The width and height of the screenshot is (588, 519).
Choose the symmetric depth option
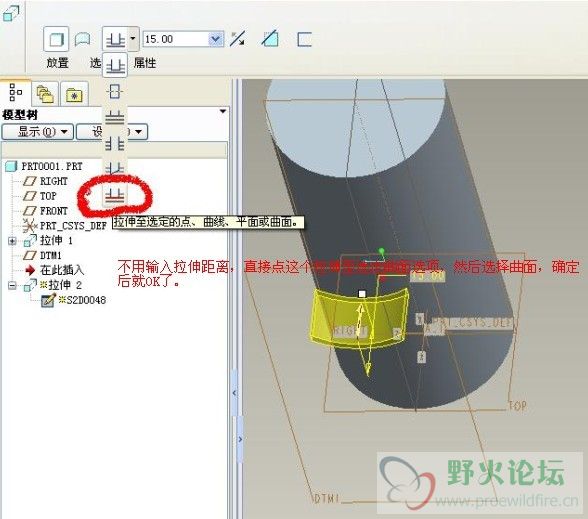coord(115,92)
